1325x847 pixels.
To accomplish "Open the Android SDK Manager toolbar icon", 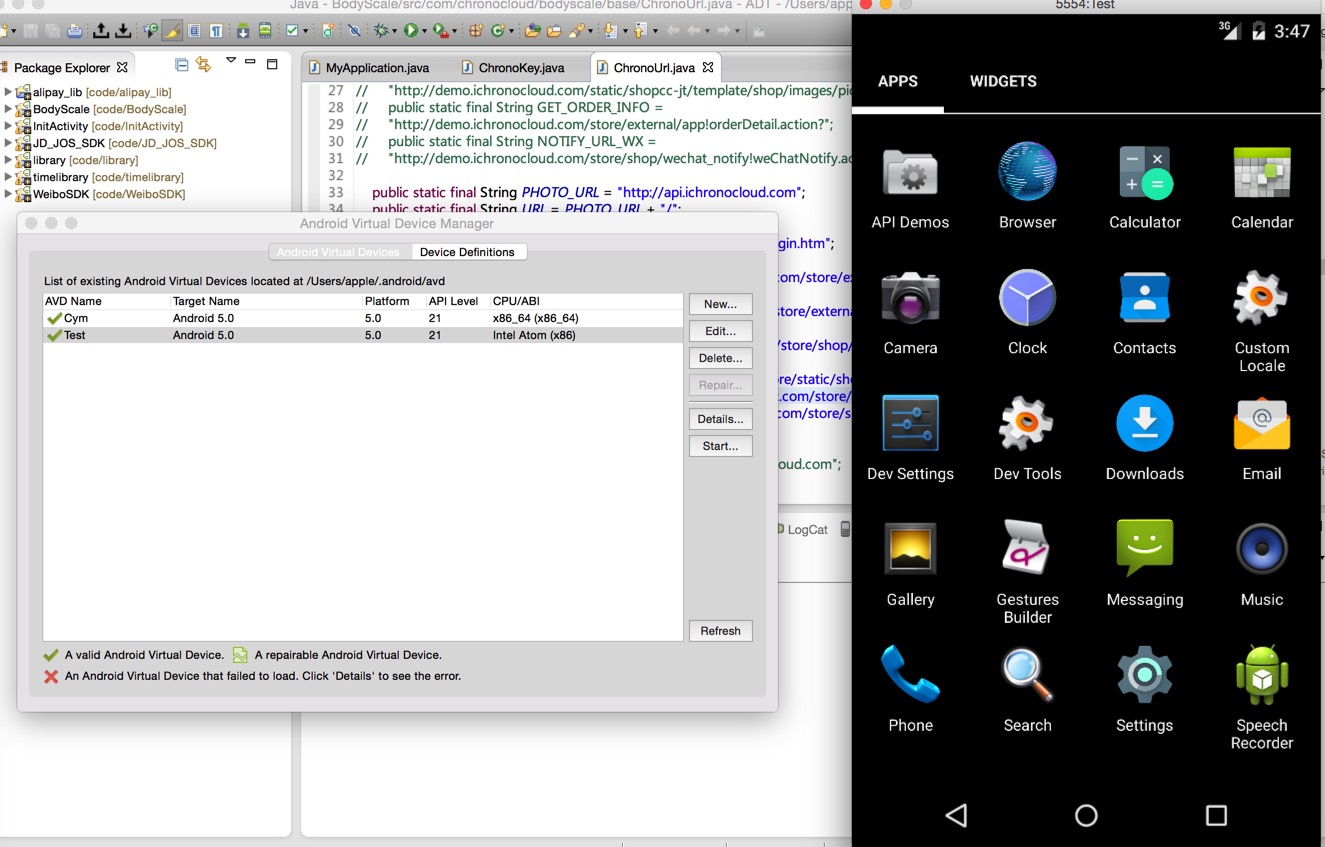I will pos(242,31).
